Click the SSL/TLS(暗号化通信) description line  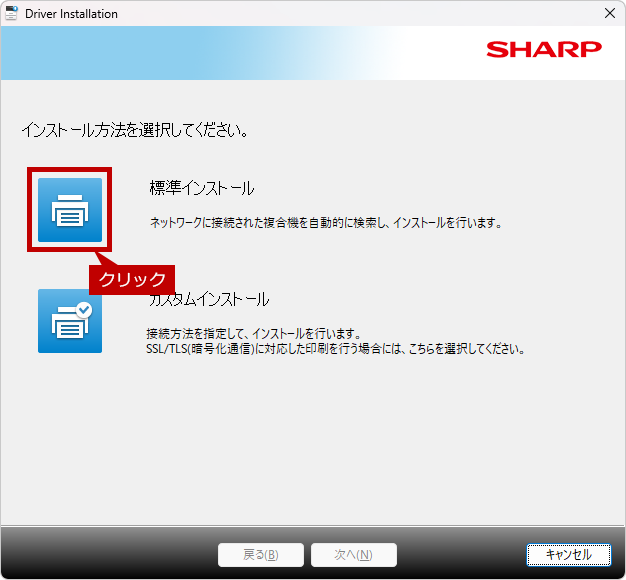point(335,348)
